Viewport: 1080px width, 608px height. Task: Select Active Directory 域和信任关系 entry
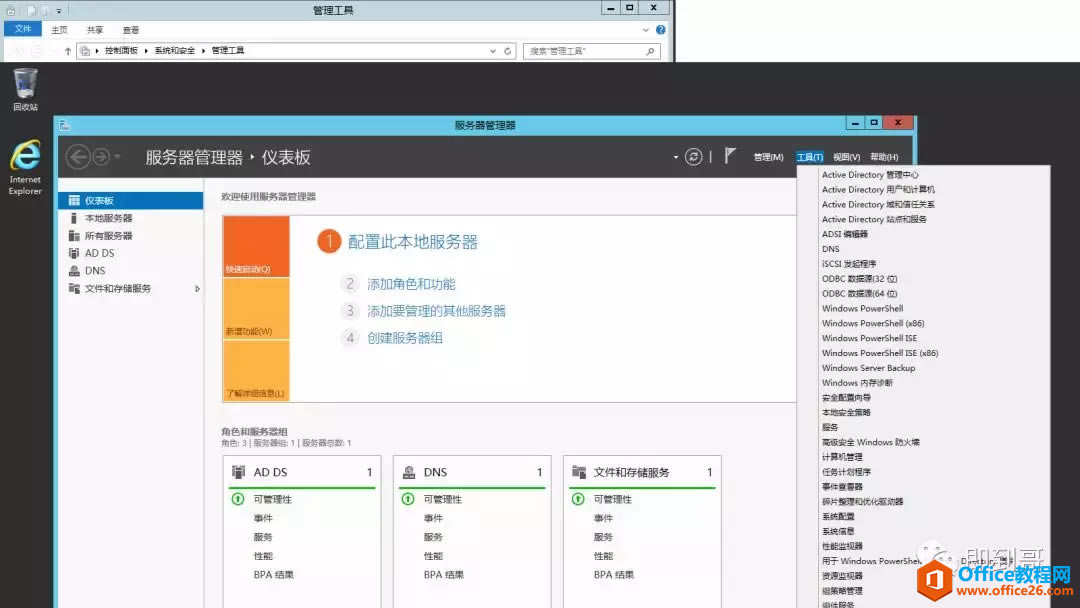[x=878, y=205]
